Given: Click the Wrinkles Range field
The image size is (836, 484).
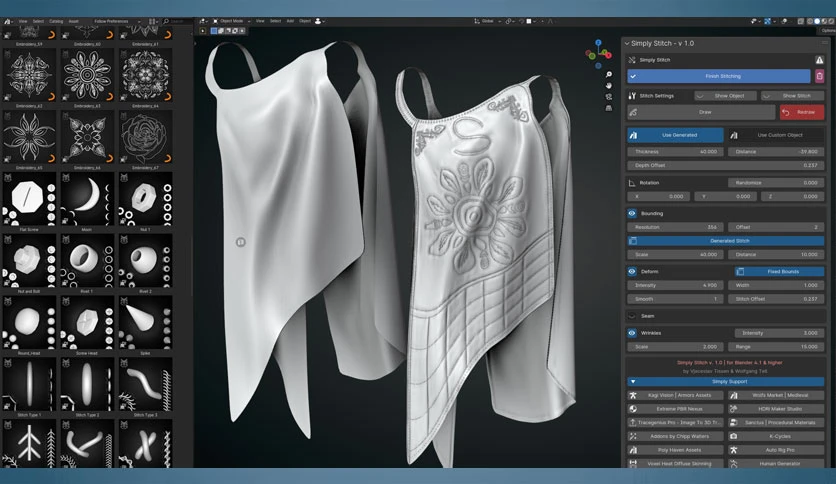Looking at the screenshot, I should click(776, 347).
